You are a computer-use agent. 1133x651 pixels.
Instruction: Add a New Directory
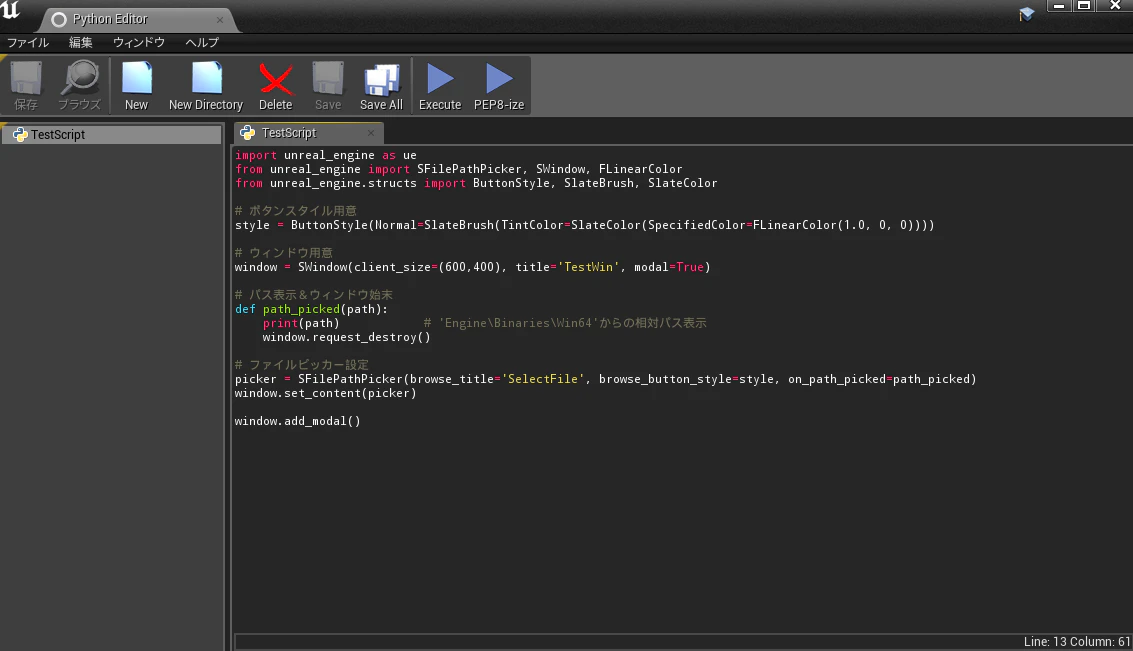(206, 85)
